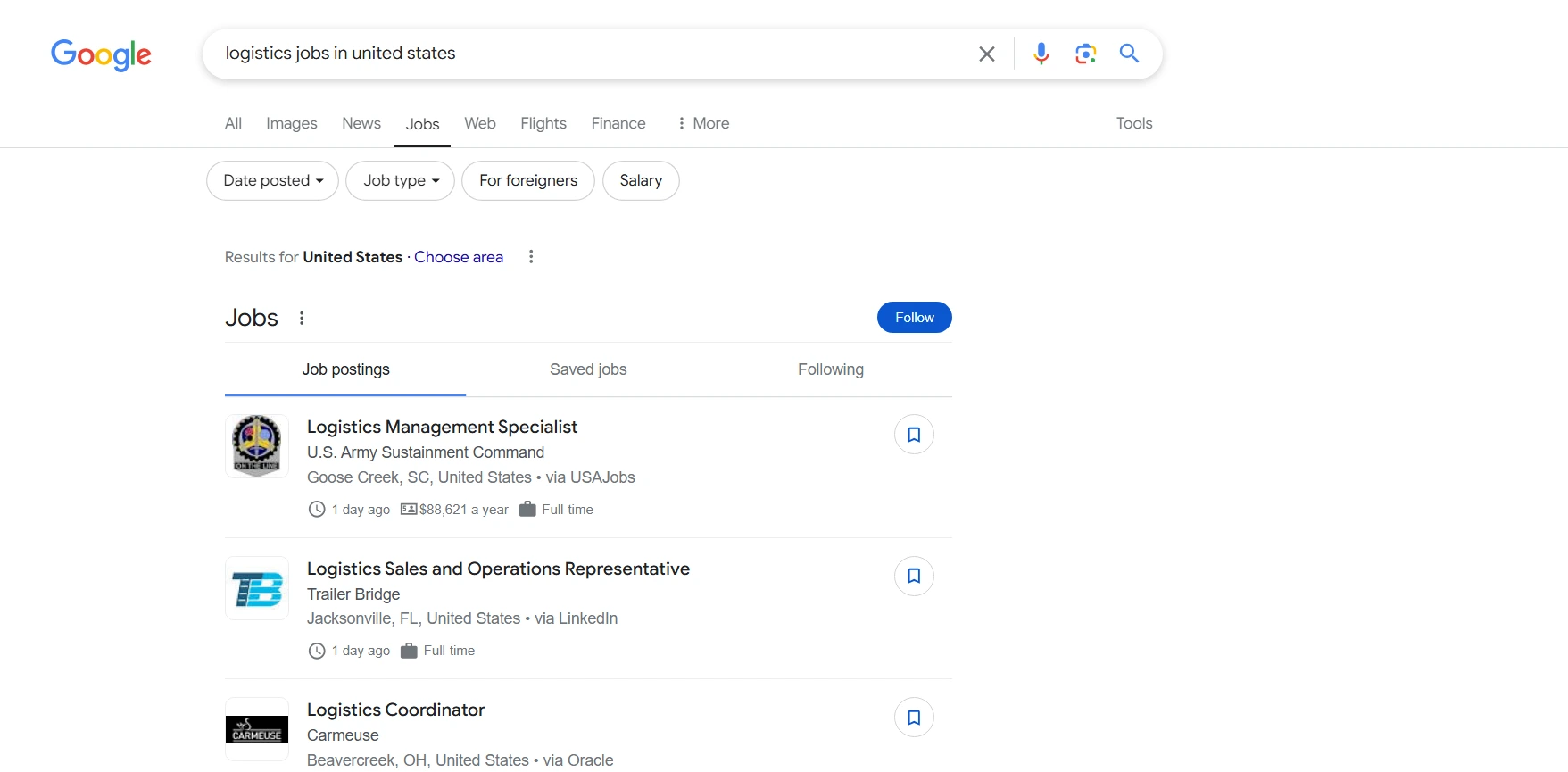Click the Google logo
Viewport: 1568px width, 772px height.
click(x=101, y=55)
